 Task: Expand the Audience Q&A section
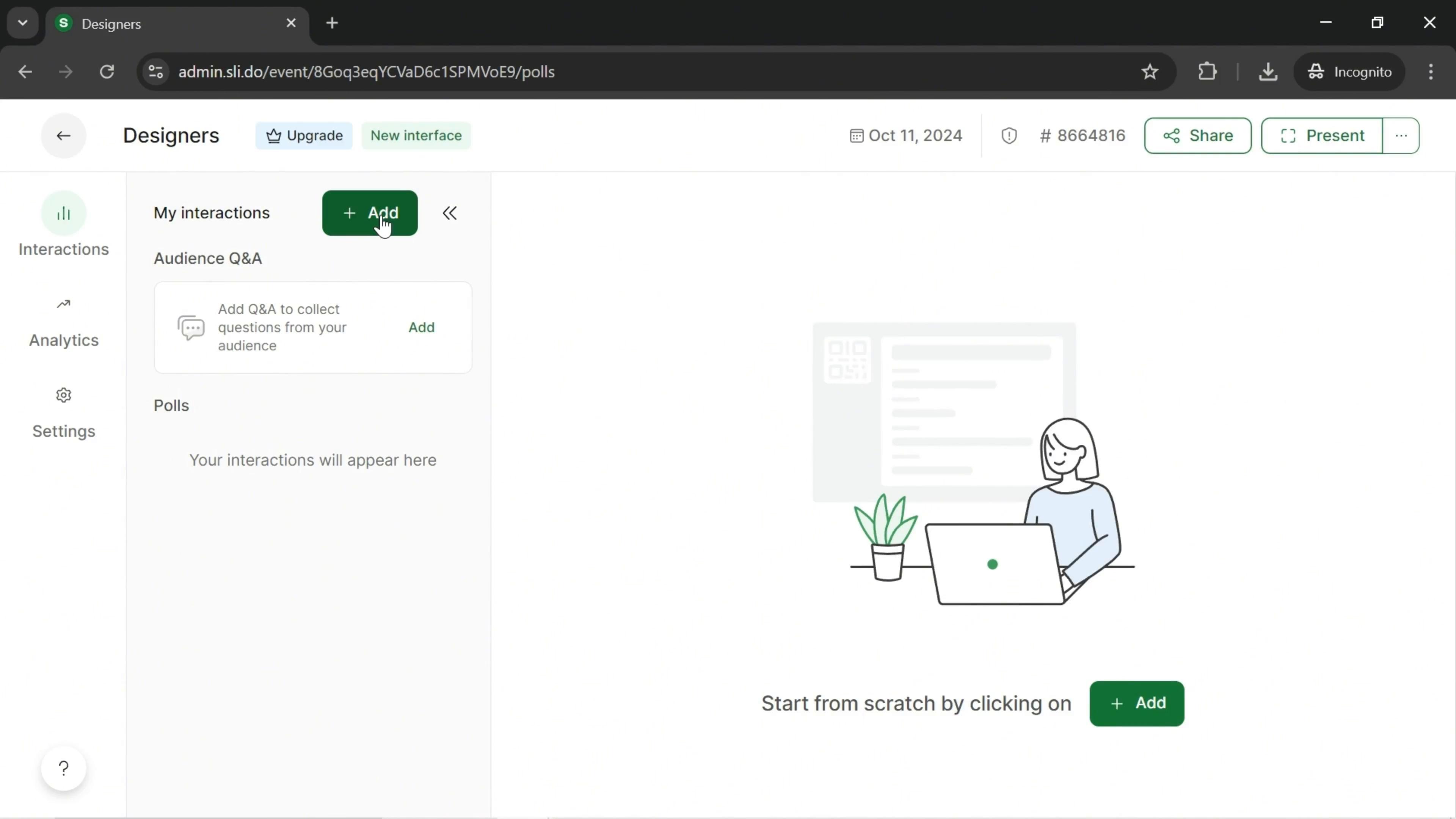[208, 258]
